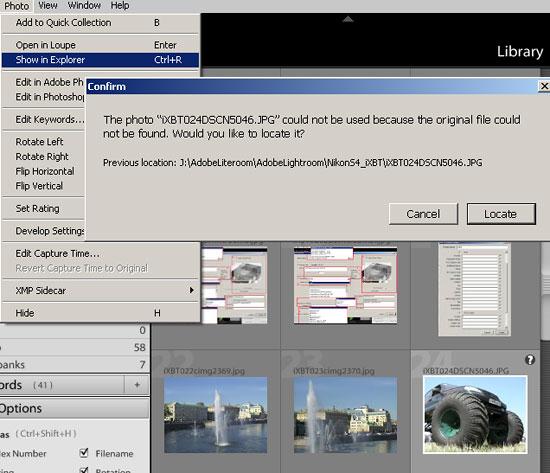Click Show in Explorer menu item
The width and height of the screenshot is (550, 473).
tap(101, 60)
